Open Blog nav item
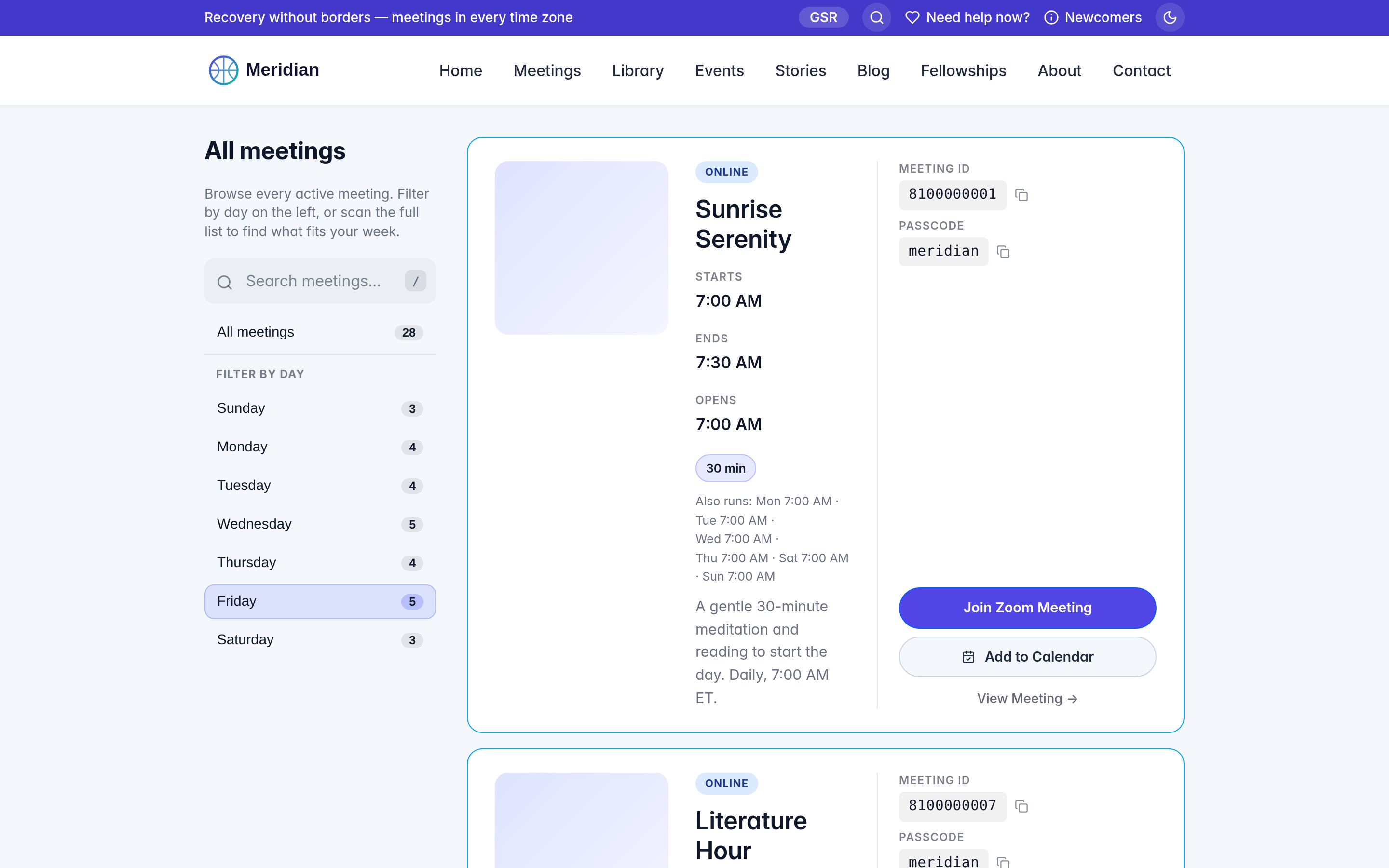The height and width of the screenshot is (868, 1389). 873,70
